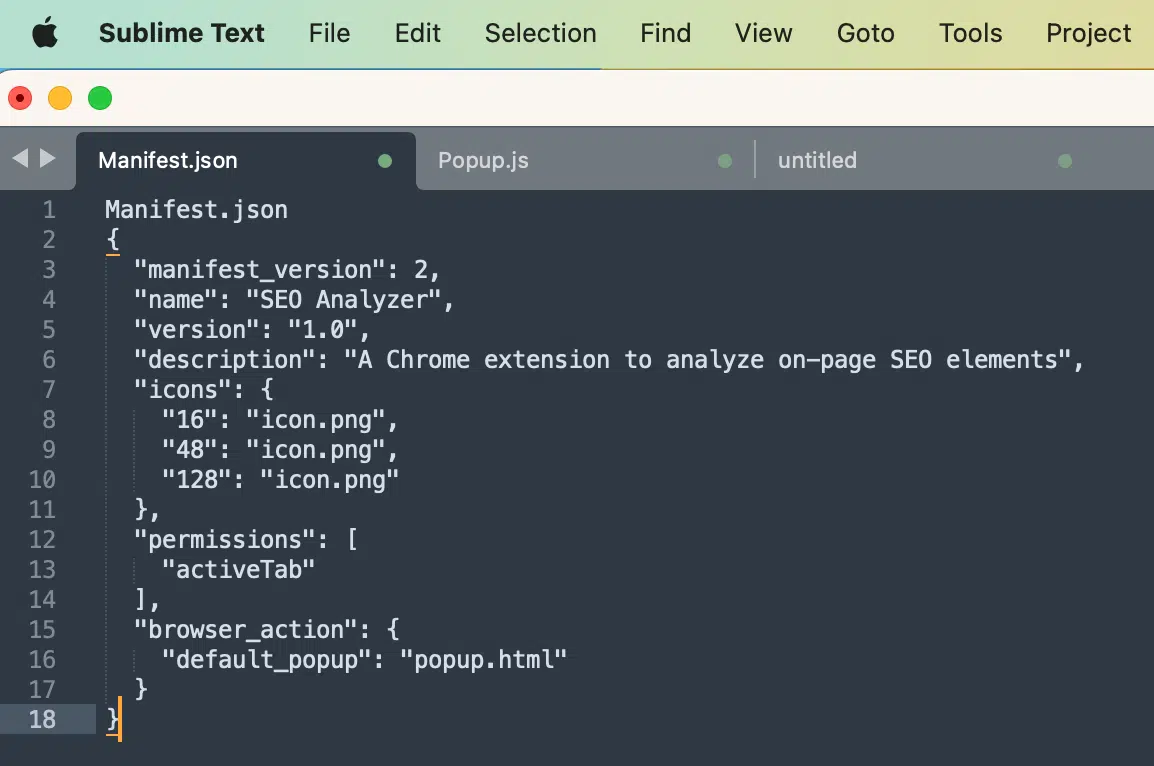Close the Manifest.json tab via unsaved dot
The width and height of the screenshot is (1154, 766).
385,161
